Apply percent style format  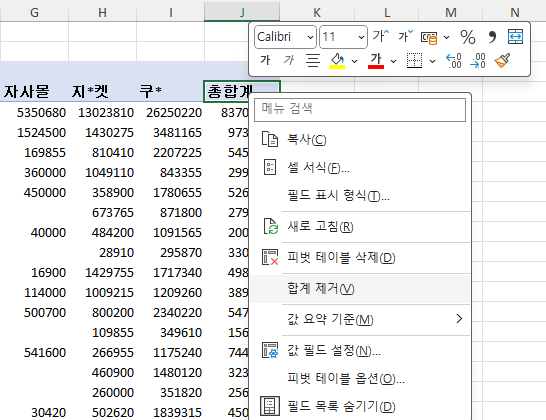point(468,37)
